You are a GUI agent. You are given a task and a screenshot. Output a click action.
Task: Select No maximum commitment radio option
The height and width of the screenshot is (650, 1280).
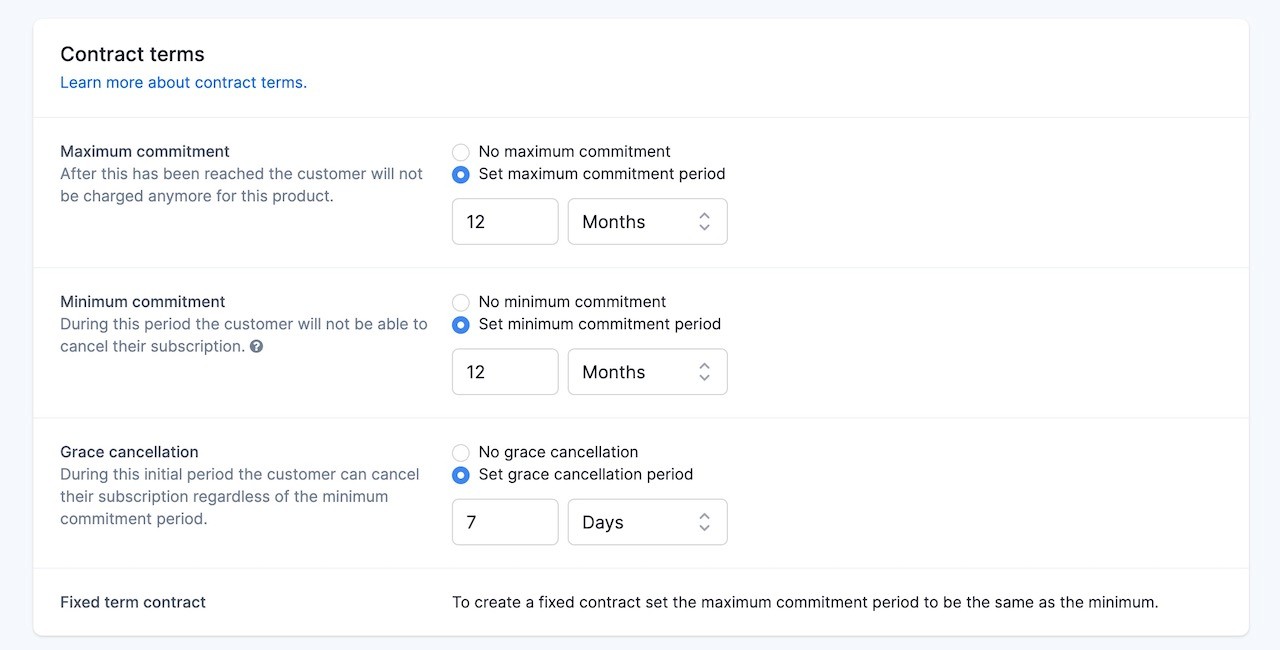coord(461,152)
